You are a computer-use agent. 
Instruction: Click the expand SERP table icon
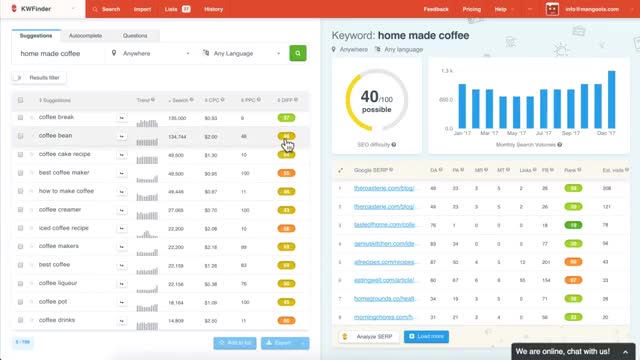340,170
